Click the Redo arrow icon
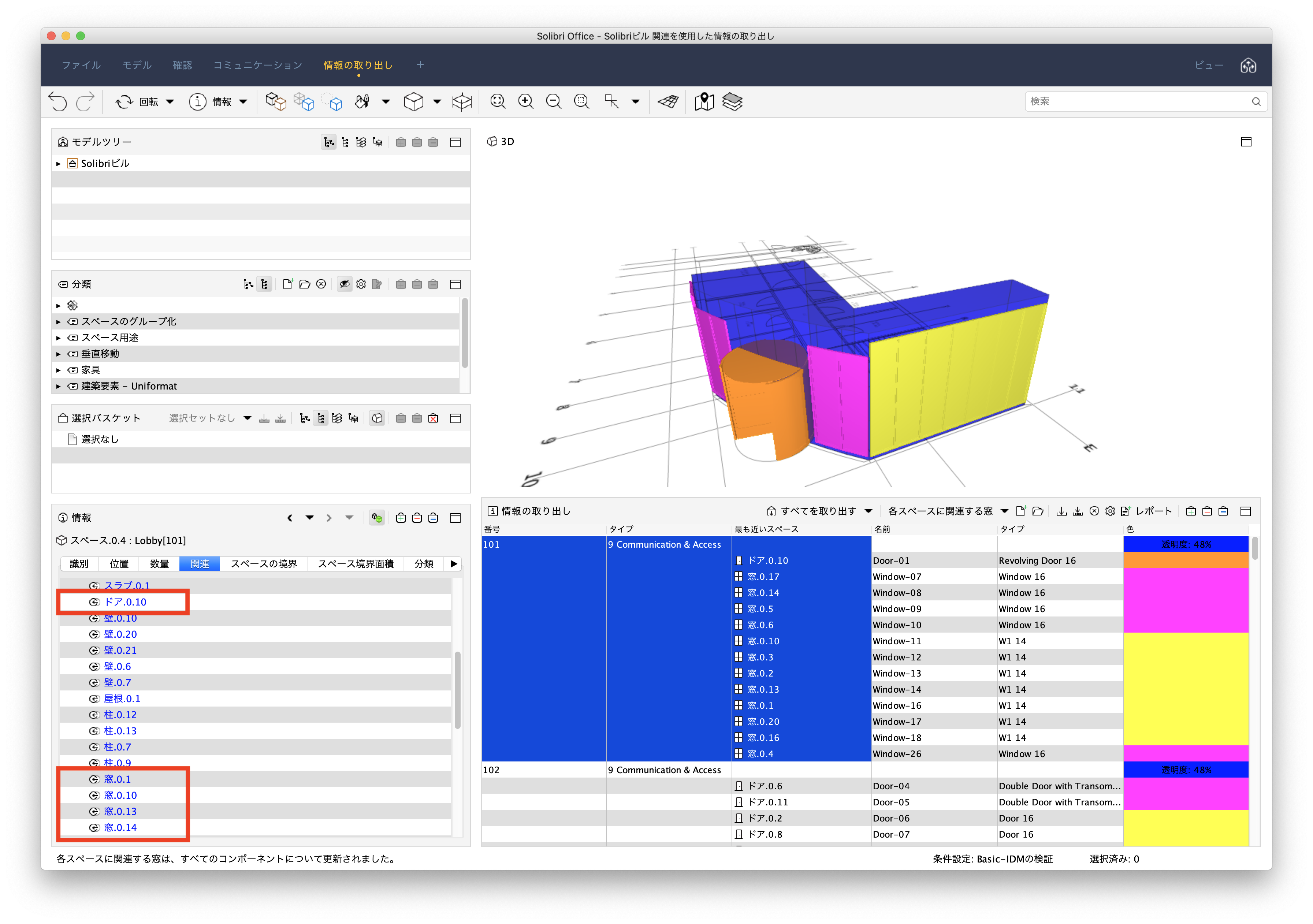The width and height of the screenshot is (1313, 924). point(85,102)
